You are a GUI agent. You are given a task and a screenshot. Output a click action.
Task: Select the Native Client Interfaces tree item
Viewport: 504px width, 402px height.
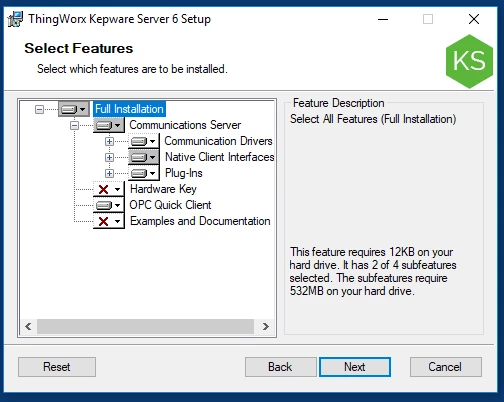point(220,157)
